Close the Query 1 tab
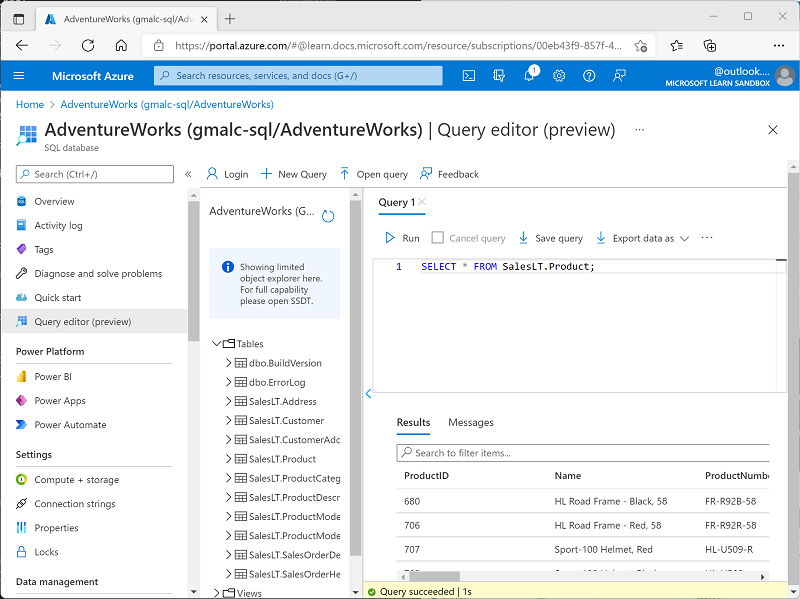The image size is (800, 599). (x=422, y=202)
